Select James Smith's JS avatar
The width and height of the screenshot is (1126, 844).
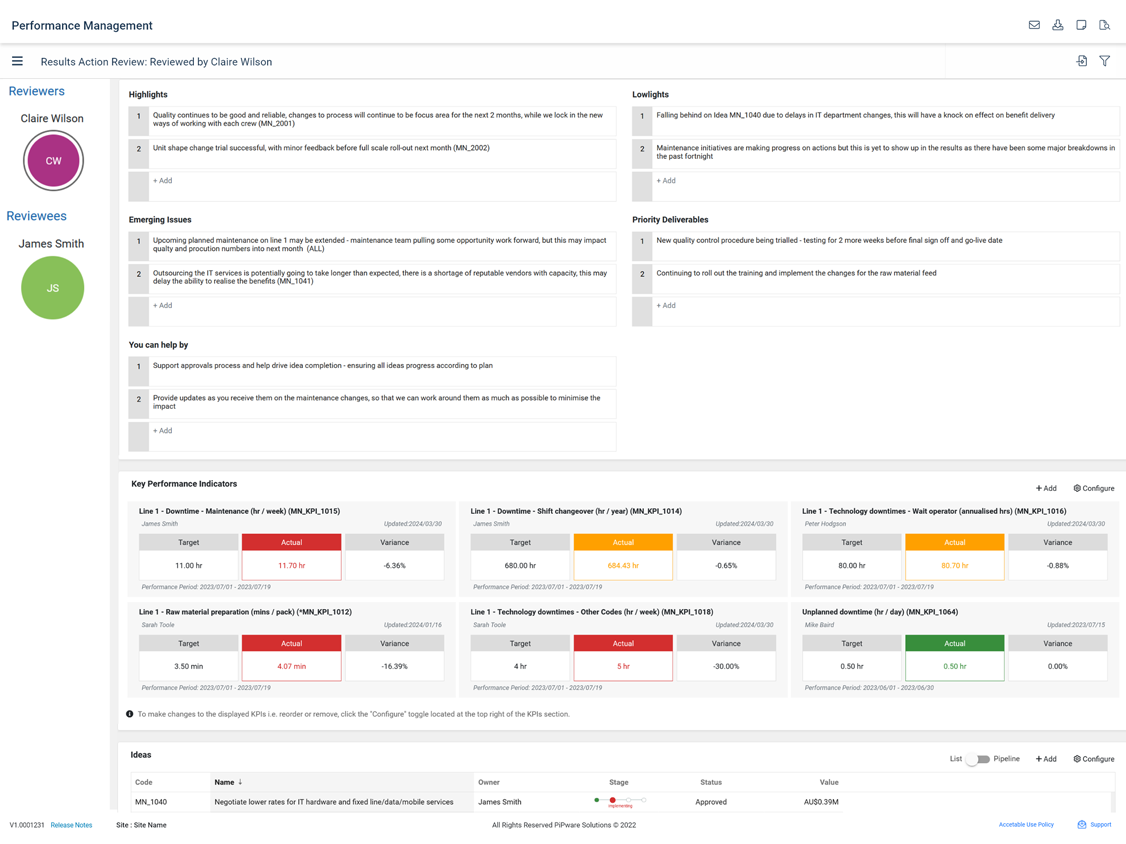click(53, 288)
